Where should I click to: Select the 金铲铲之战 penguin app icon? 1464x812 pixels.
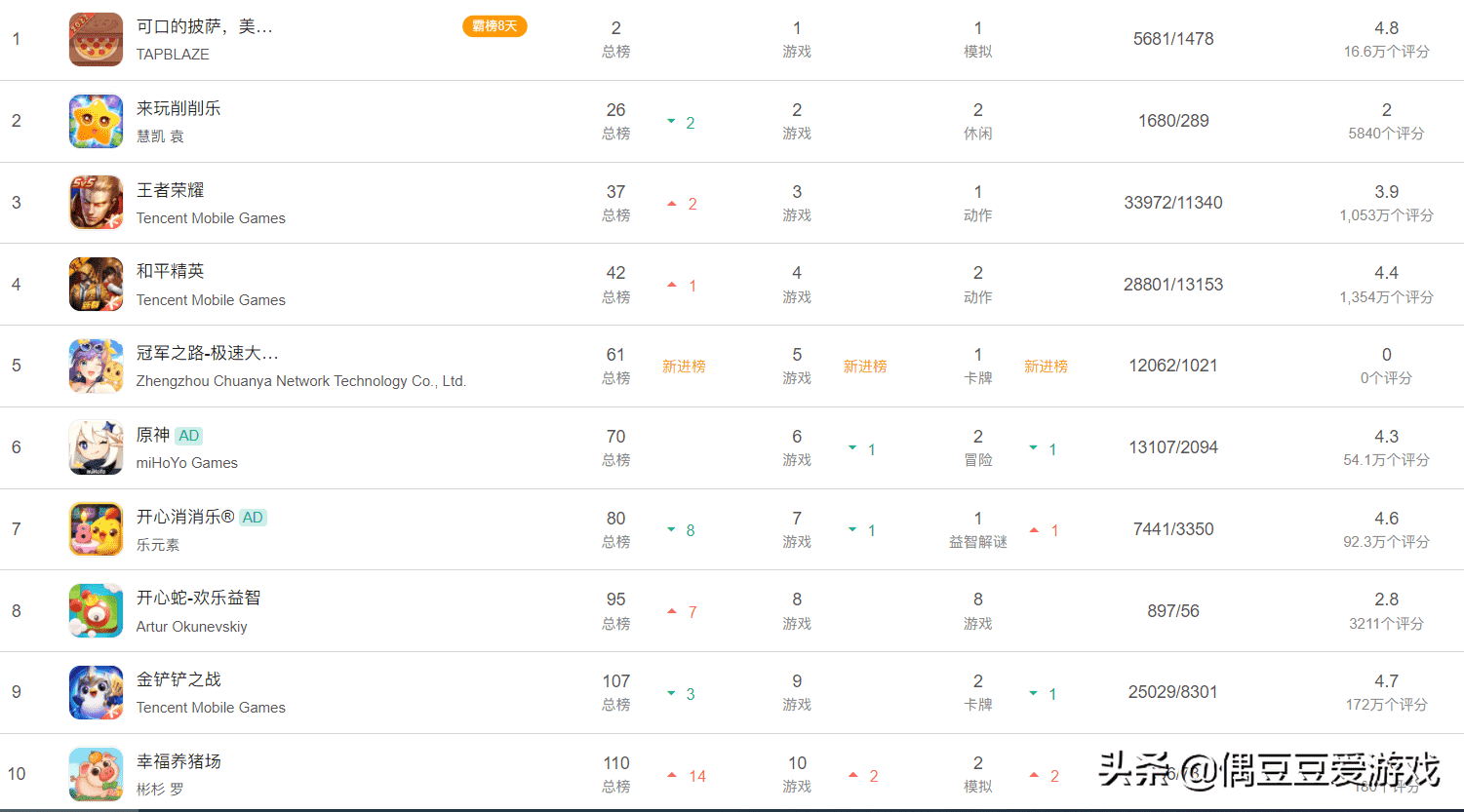[96, 692]
